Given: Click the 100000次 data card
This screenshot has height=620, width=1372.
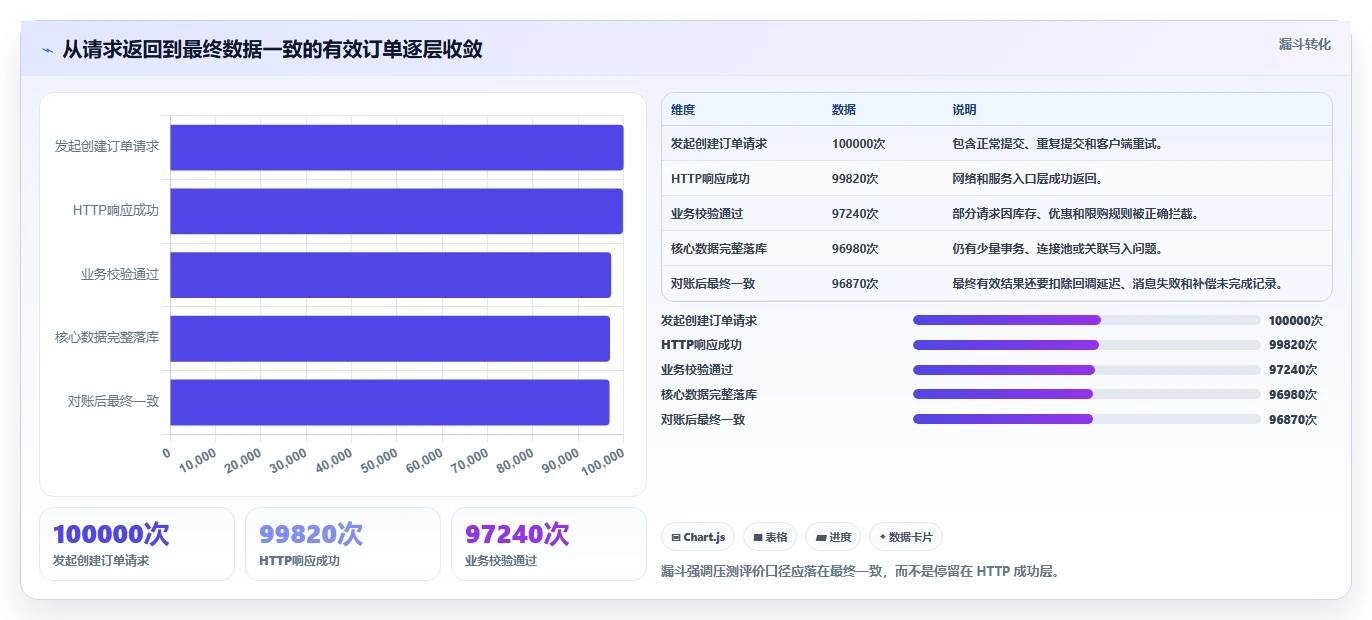Looking at the screenshot, I should [137, 544].
